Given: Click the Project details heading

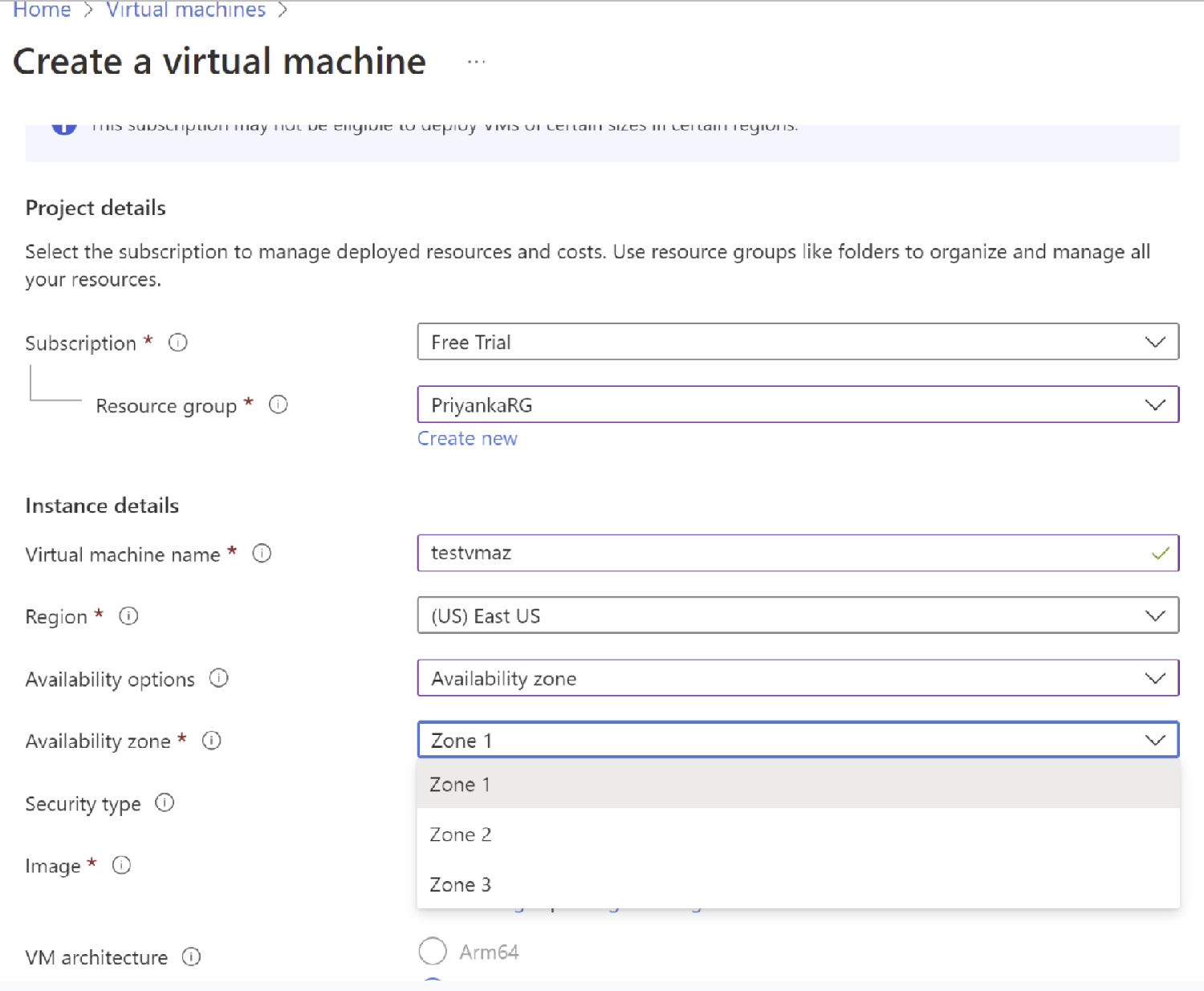Looking at the screenshot, I should point(96,208).
